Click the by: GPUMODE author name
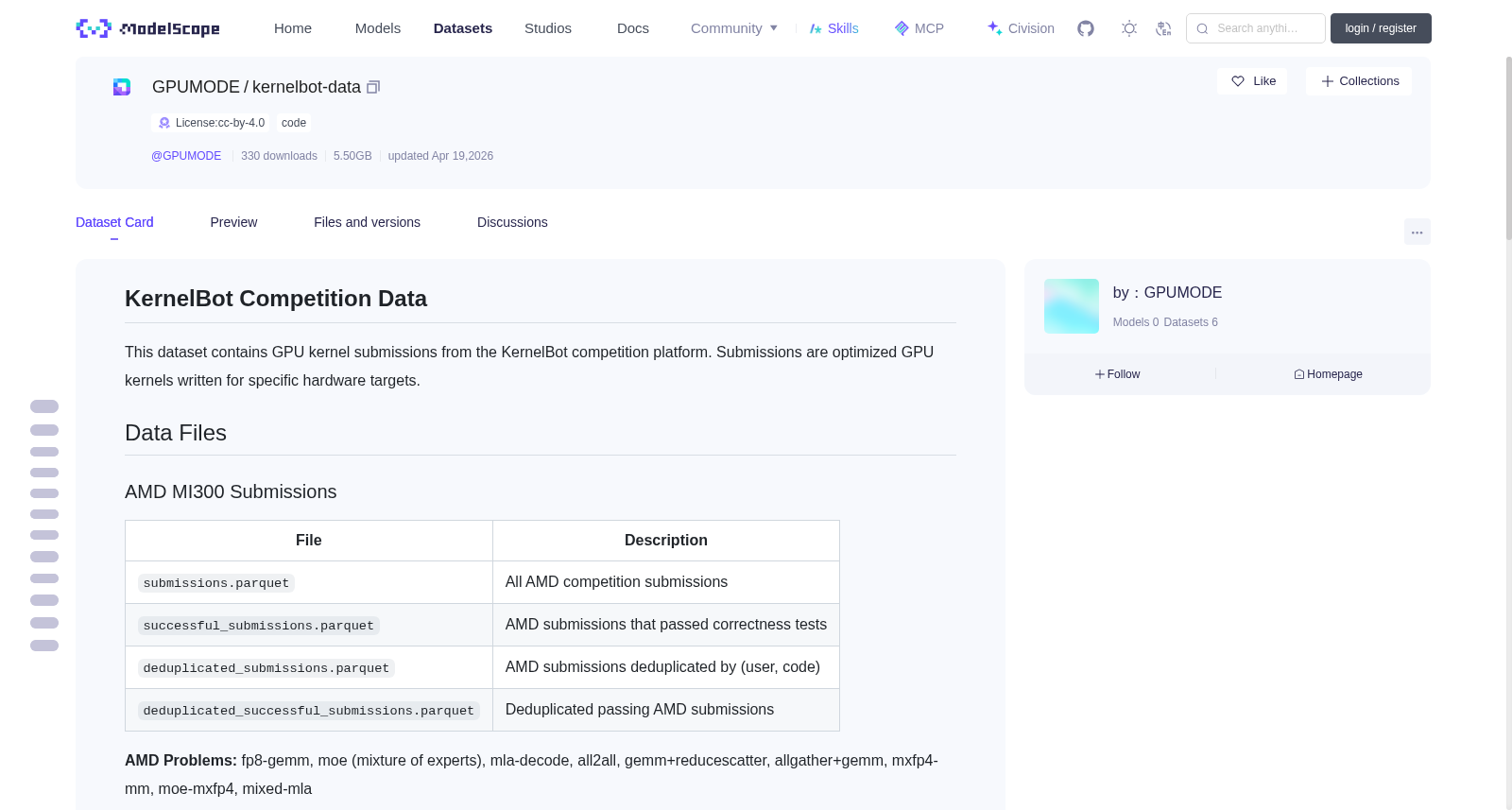Viewport: 1512px width, 810px height. point(1167,293)
